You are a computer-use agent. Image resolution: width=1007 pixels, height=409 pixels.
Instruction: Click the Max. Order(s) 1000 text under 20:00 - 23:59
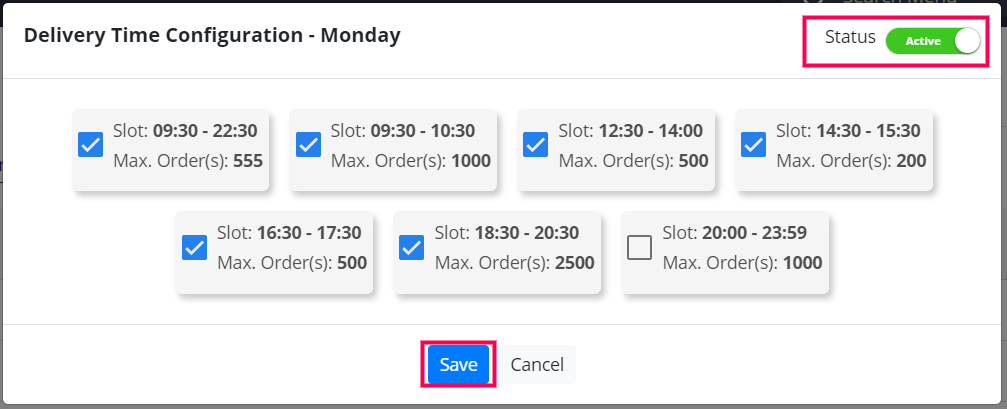click(x=742, y=263)
